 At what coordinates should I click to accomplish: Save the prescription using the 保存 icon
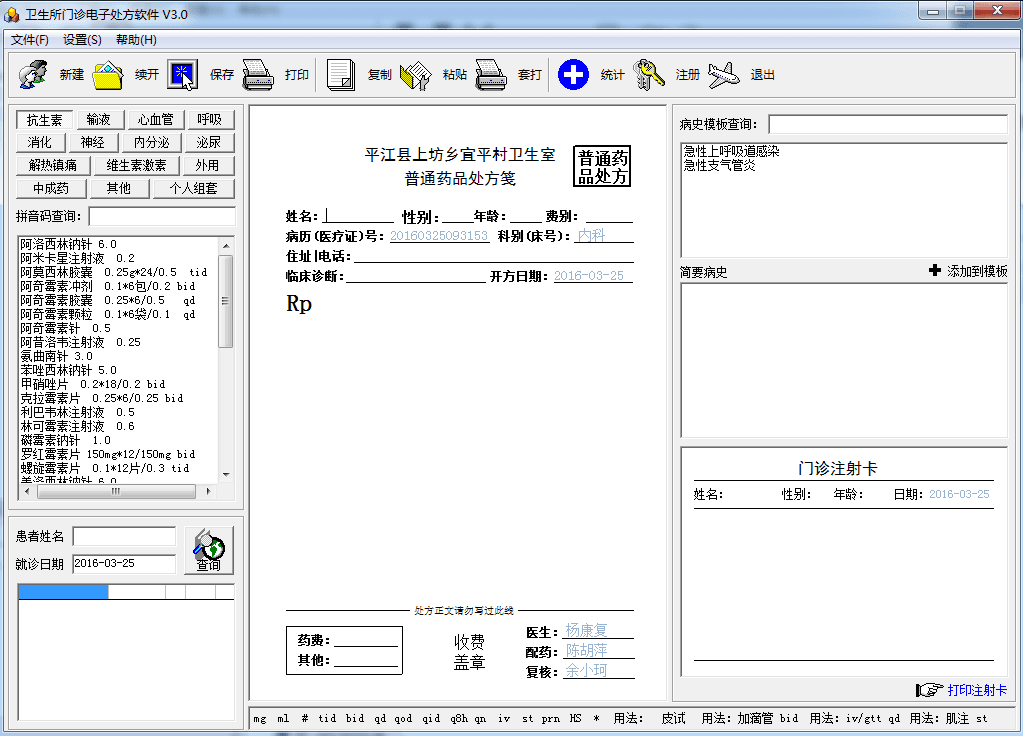[182, 75]
